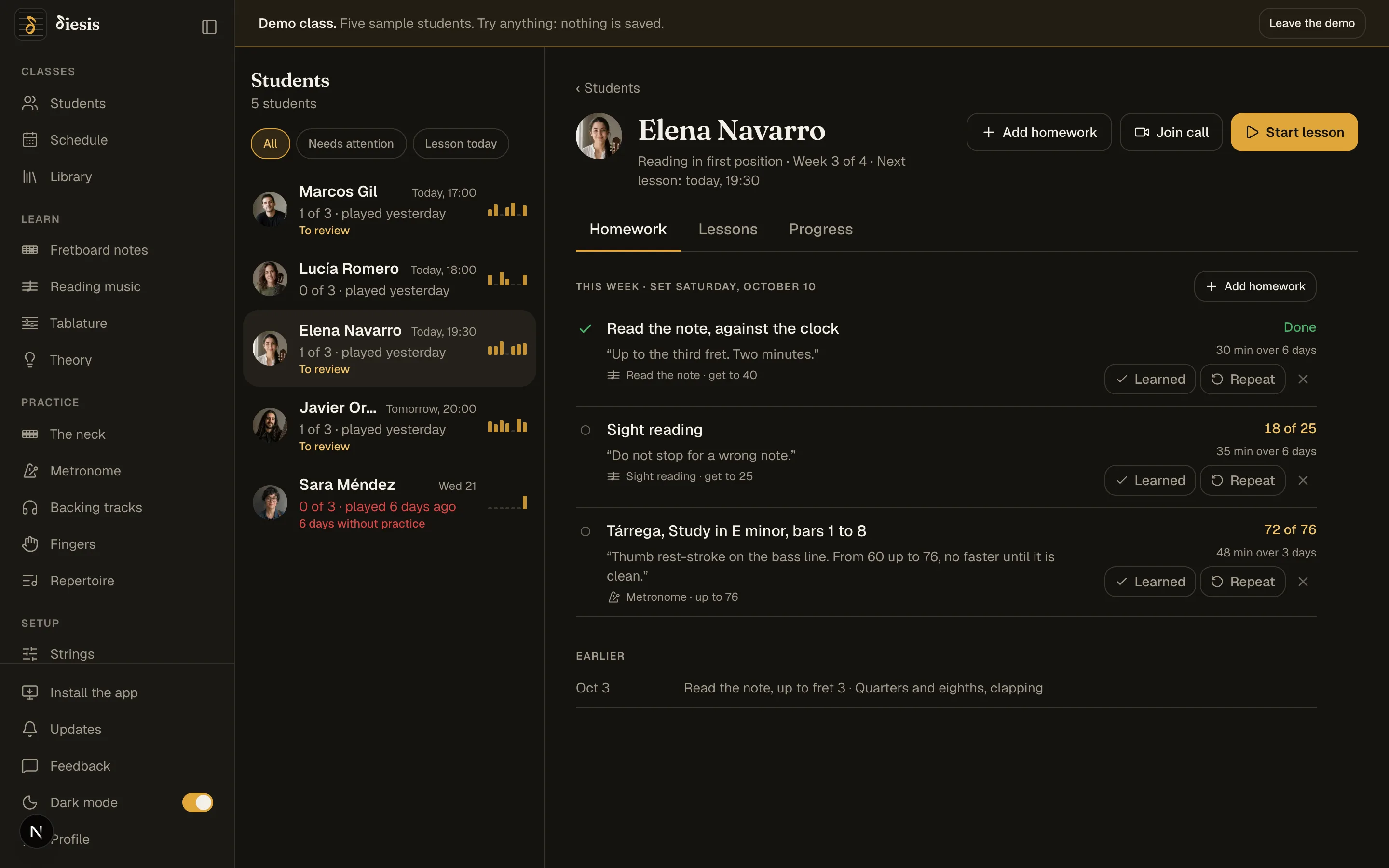
Task: Mark Sight reading circle as done
Action: point(585,430)
